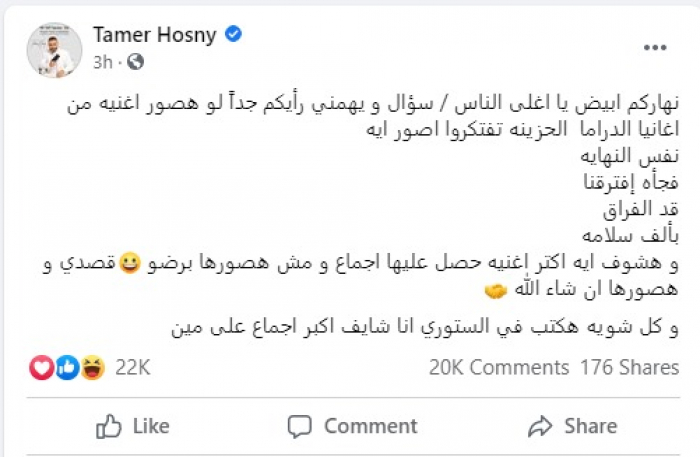Screen dimensions: 700x457
Task: Open the post's 3h timestamp
Action: pyautogui.click(x=101, y=62)
